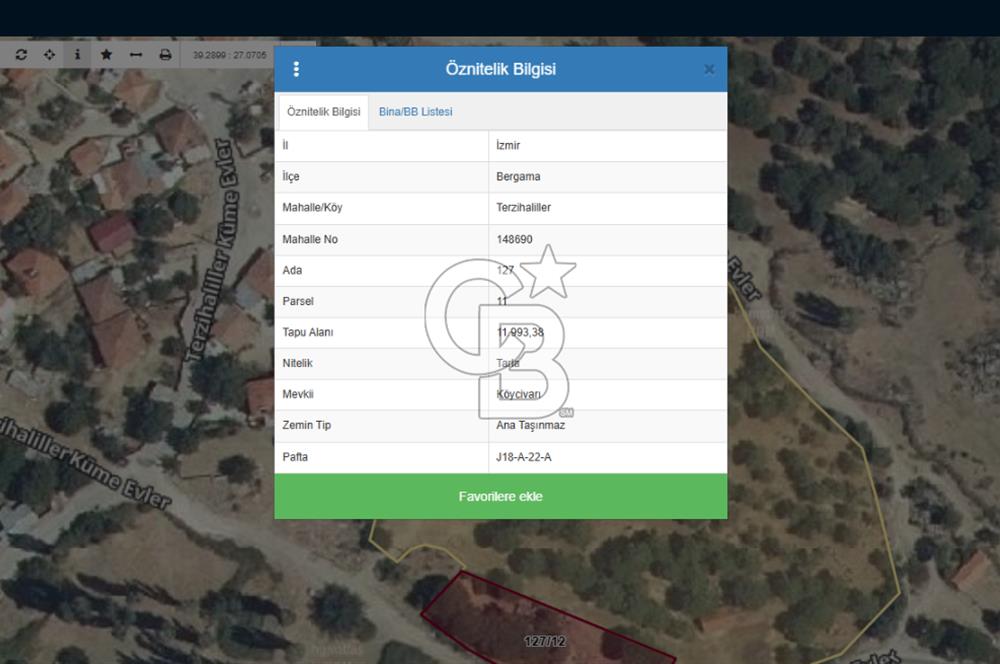Open favorites star icon in toolbar
Image resolution: width=1000 pixels, height=664 pixels.
pyautogui.click(x=106, y=55)
